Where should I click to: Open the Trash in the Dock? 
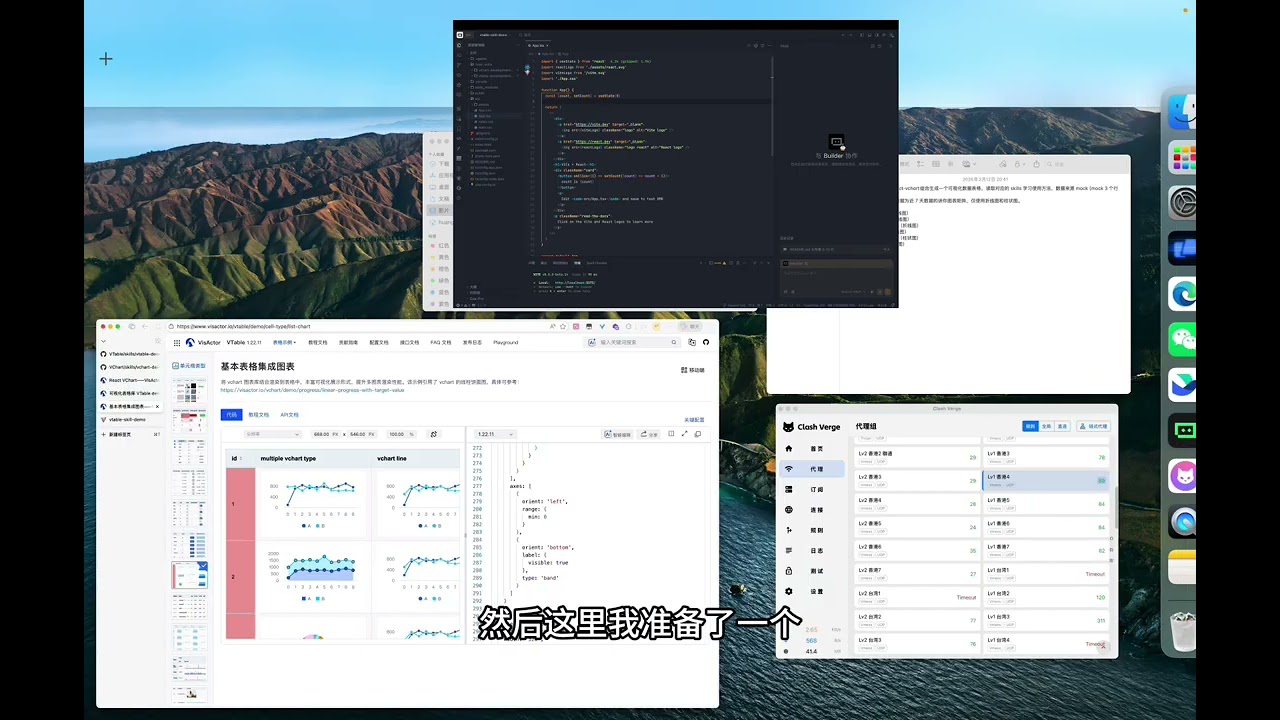[1184, 631]
